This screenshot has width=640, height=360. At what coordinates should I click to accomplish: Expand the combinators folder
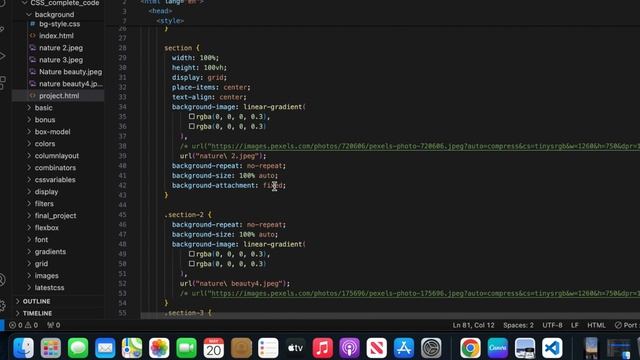(x=55, y=168)
